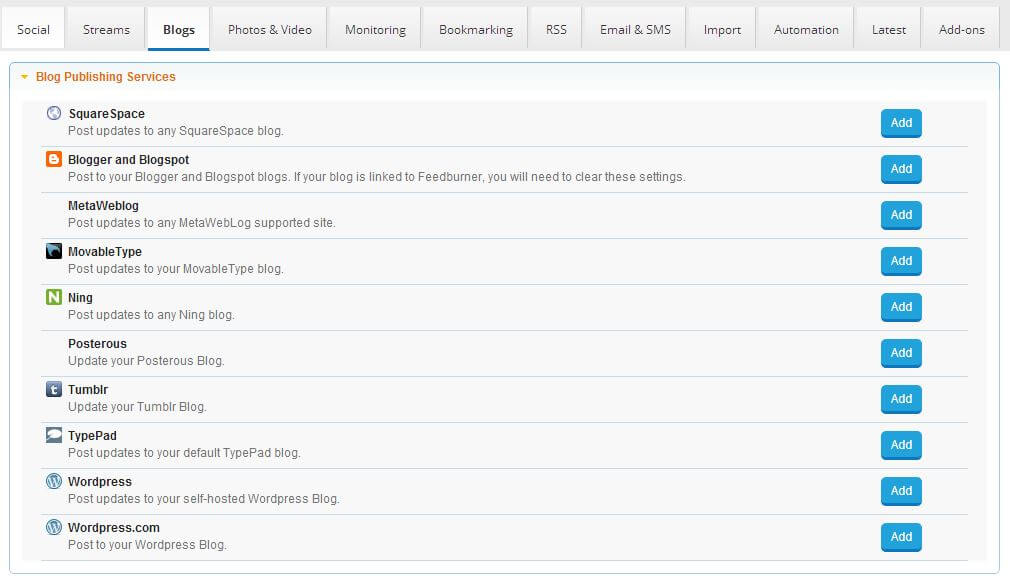The height and width of the screenshot is (581, 1010).
Task: Click the 'Tumblr' service name
Action: (x=88, y=390)
